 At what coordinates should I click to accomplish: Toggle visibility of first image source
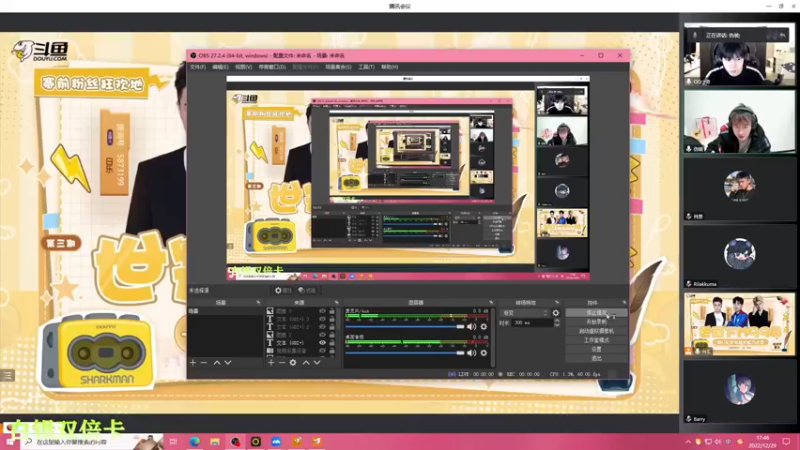(x=322, y=311)
